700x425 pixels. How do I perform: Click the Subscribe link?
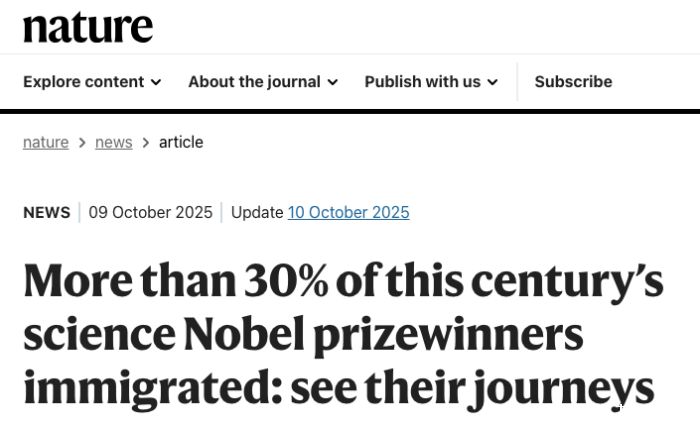coord(573,82)
